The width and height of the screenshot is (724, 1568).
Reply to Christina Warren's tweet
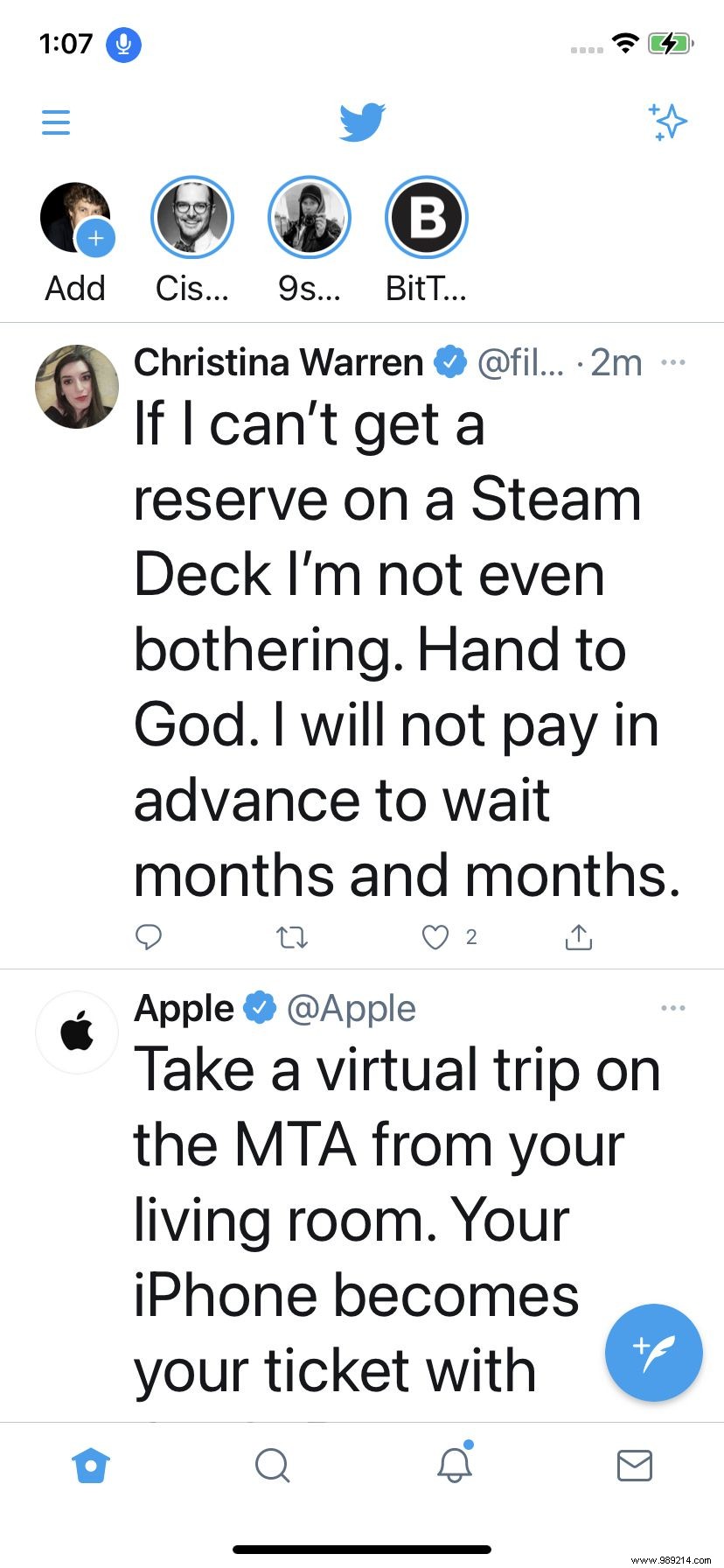tap(149, 937)
